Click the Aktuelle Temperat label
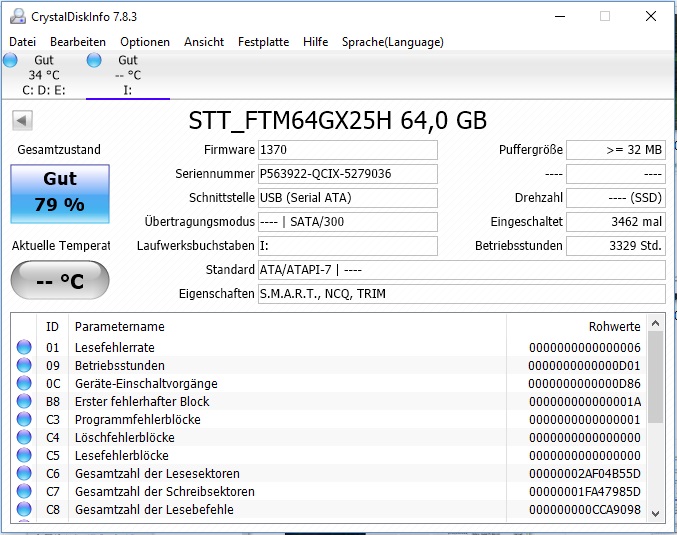Screen dimensions: 677x535 [61, 246]
